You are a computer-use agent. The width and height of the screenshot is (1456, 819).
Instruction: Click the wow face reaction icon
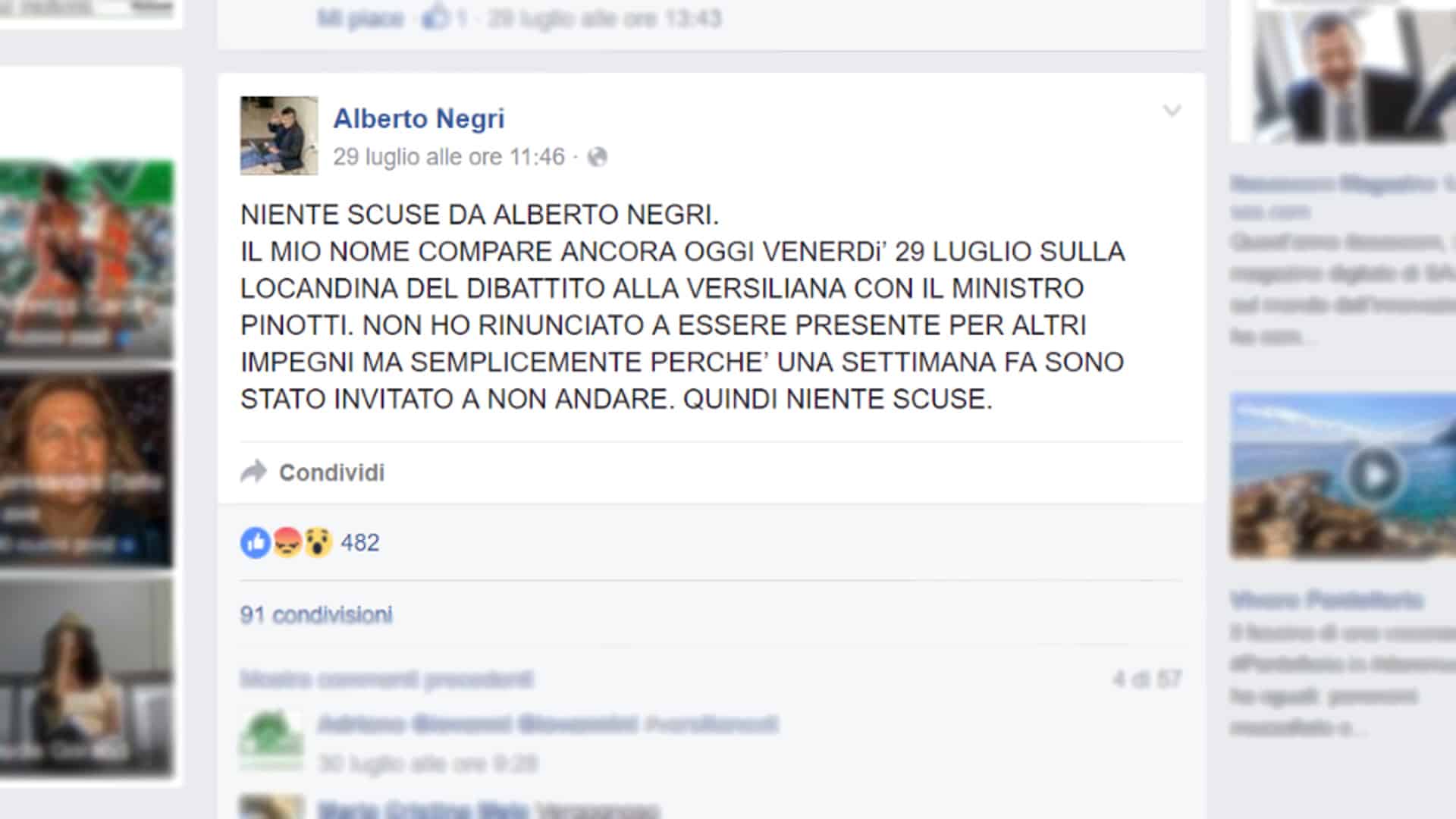point(318,543)
